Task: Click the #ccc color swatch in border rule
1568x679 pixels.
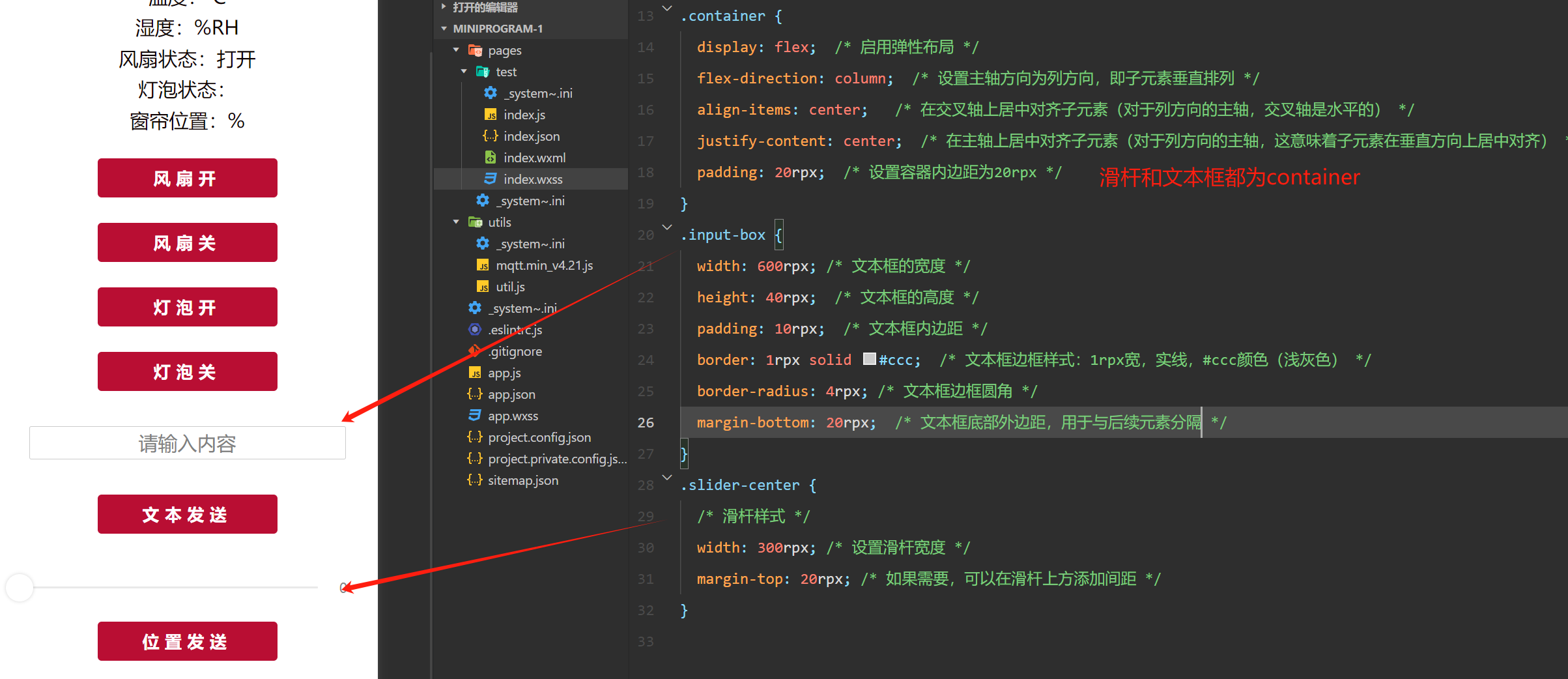Action: click(869, 359)
